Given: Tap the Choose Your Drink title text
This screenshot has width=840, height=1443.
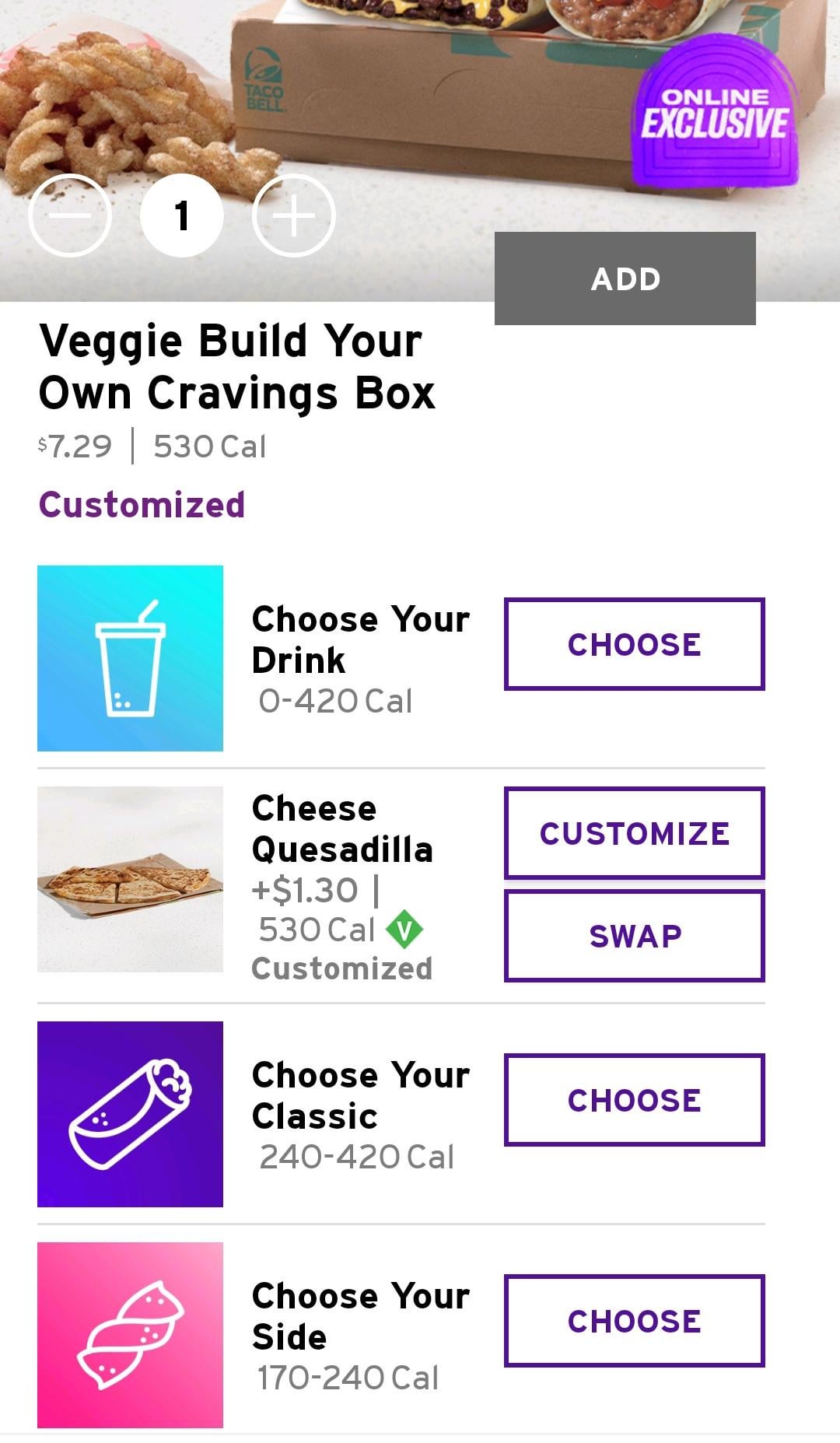Looking at the screenshot, I should tap(360, 639).
